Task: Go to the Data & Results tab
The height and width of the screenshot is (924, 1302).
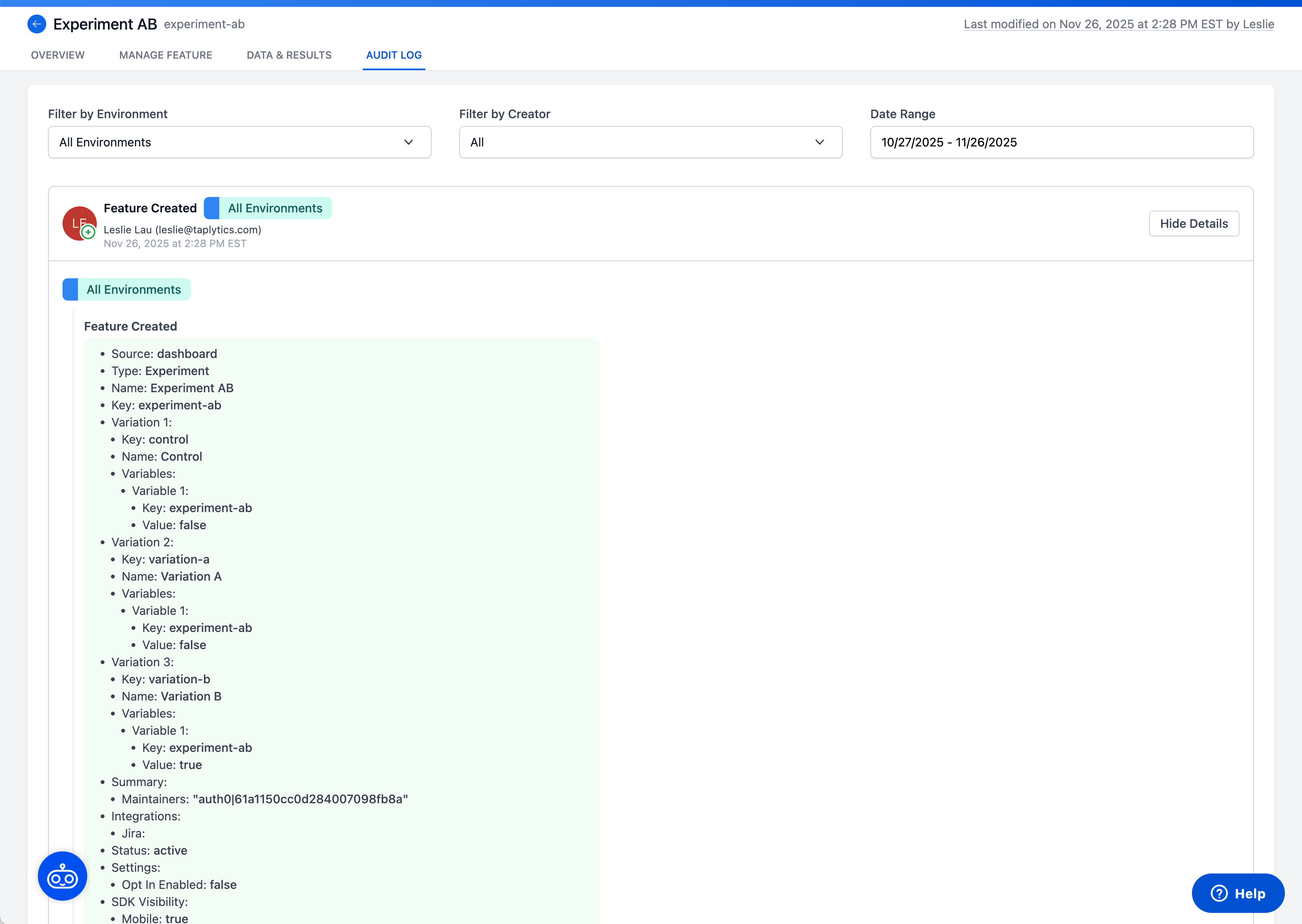Action: [x=289, y=55]
